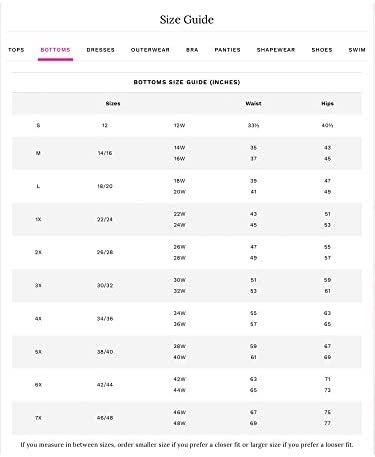This screenshot has width=375, height=457.
Task: Click the 12W size cell
Action: 179,125
